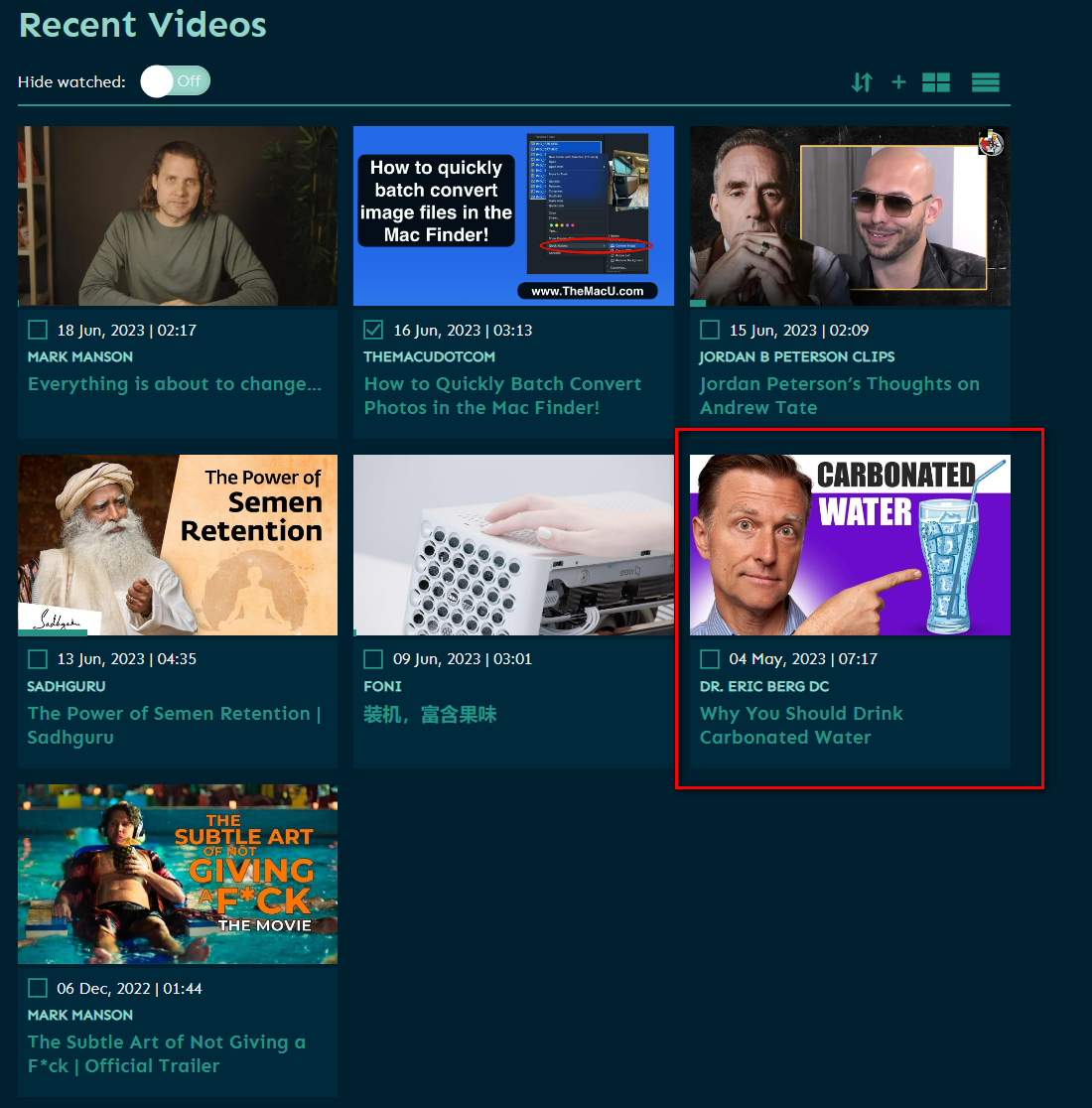Open the SADHGURU channel name link
This screenshot has width=1092, height=1108.
pos(66,686)
